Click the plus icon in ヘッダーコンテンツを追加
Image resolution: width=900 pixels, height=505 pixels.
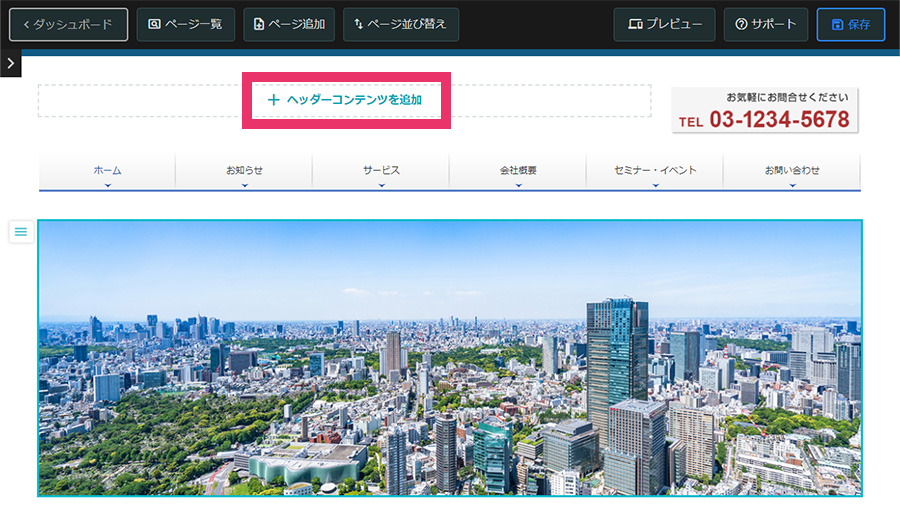tap(274, 100)
